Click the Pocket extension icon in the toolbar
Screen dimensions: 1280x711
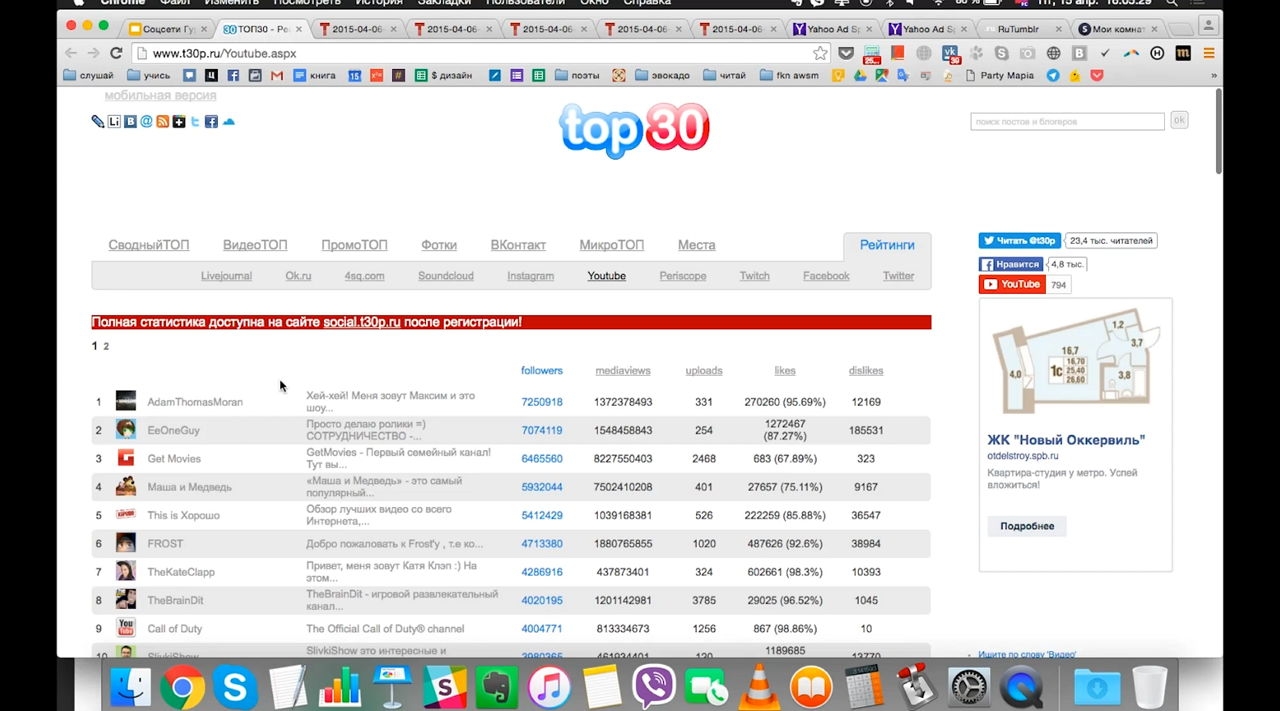[x=846, y=53]
